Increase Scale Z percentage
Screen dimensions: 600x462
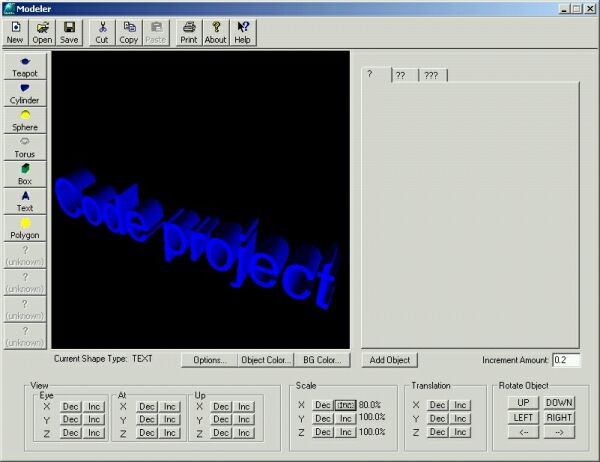pyautogui.click(x=346, y=432)
